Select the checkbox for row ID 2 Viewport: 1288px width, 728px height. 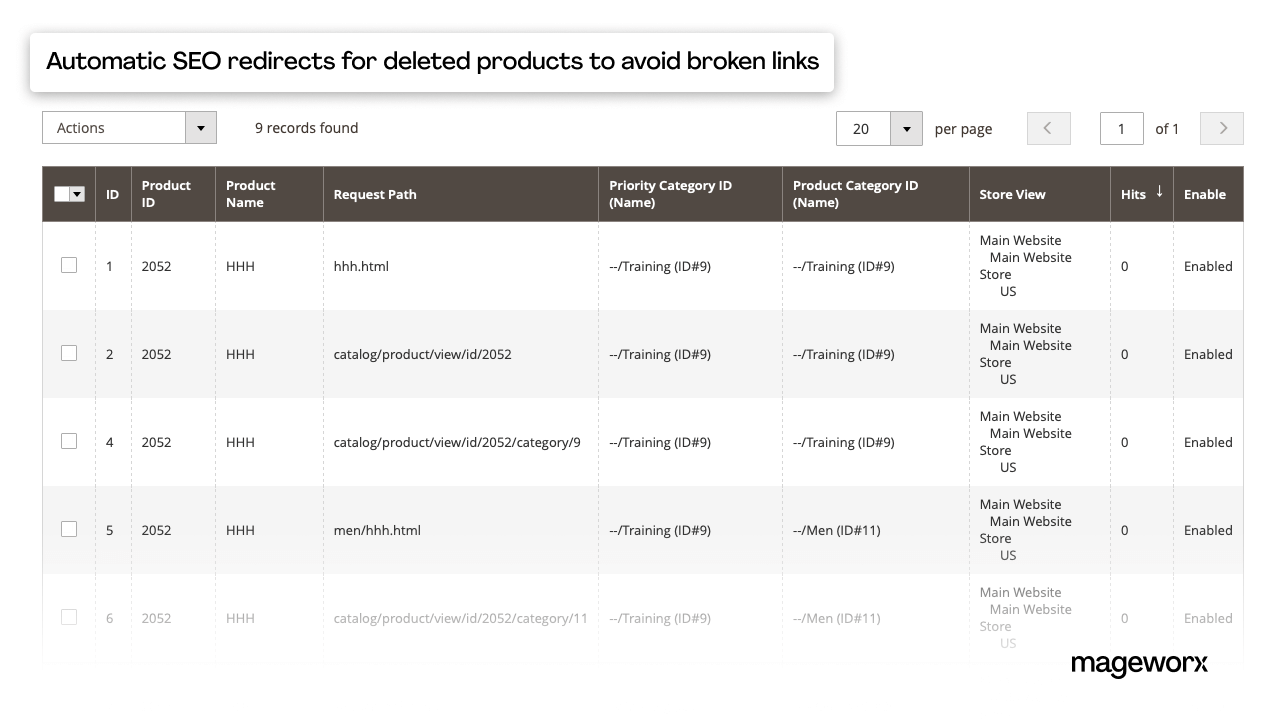coord(69,353)
